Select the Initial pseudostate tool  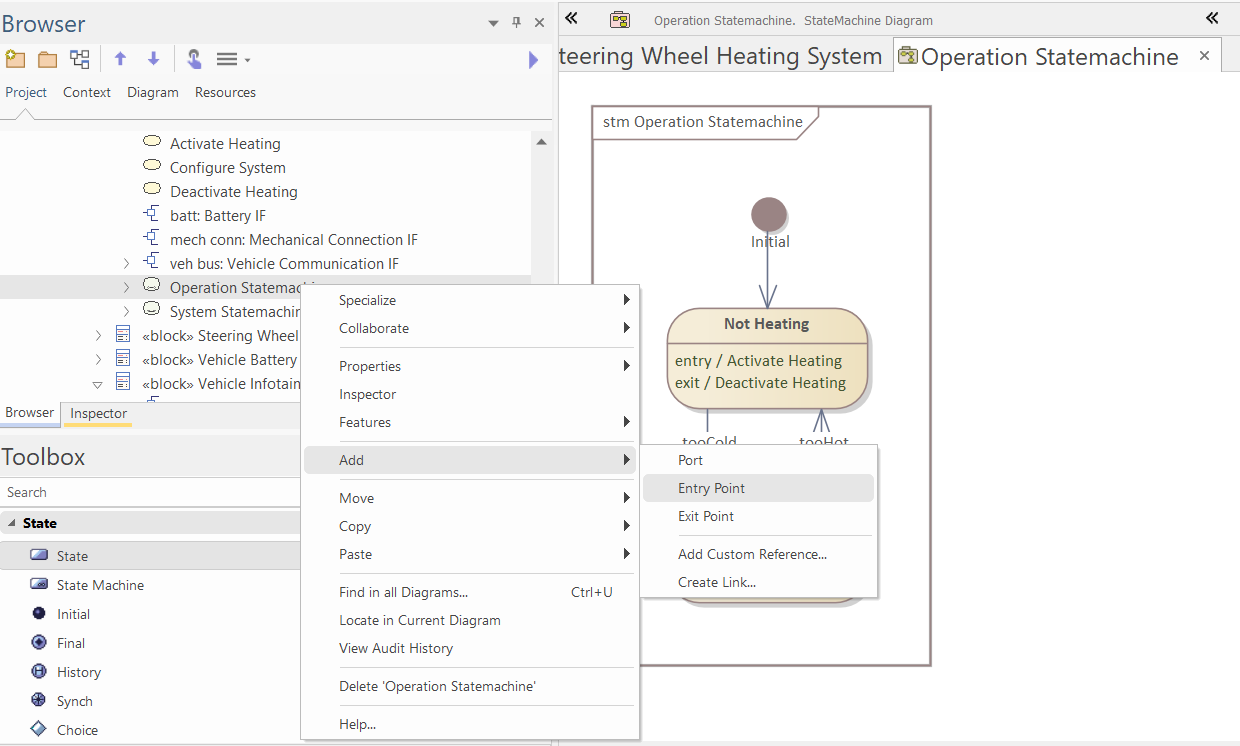click(x=73, y=614)
